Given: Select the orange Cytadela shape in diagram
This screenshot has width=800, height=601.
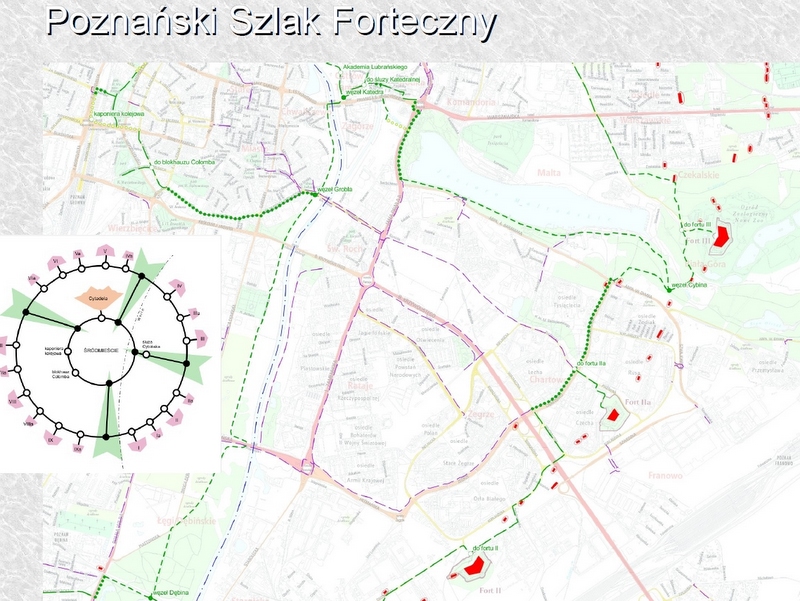Looking at the screenshot, I should pos(99,297).
